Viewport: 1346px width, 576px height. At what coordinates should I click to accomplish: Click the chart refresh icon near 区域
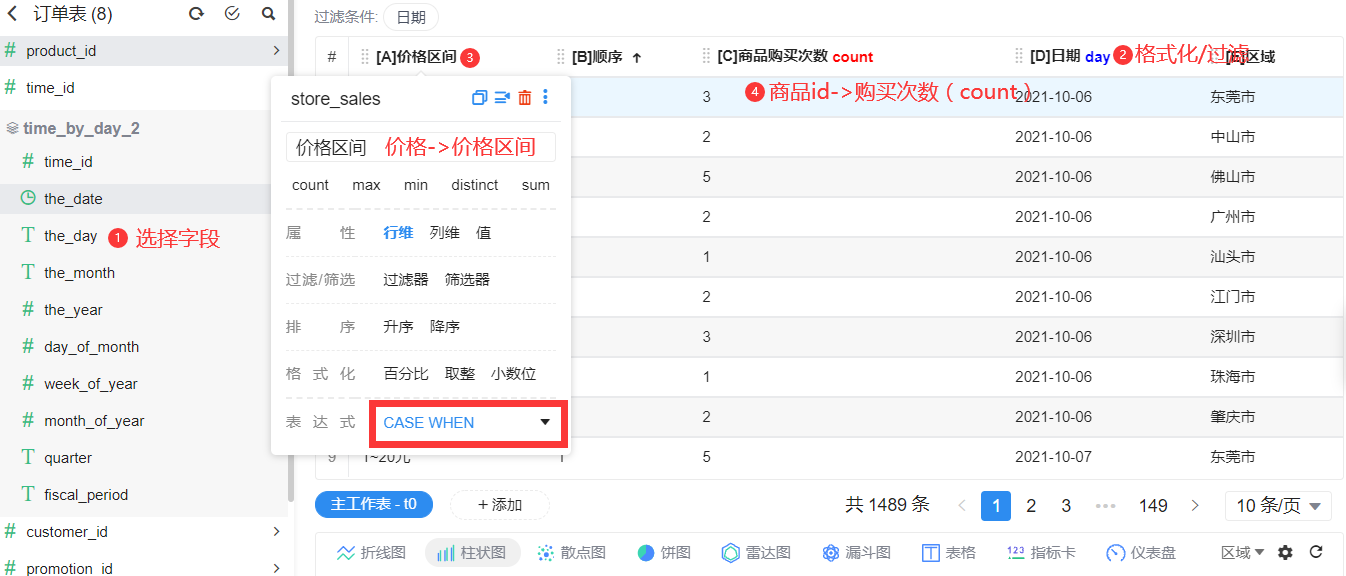[x=1316, y=552]
